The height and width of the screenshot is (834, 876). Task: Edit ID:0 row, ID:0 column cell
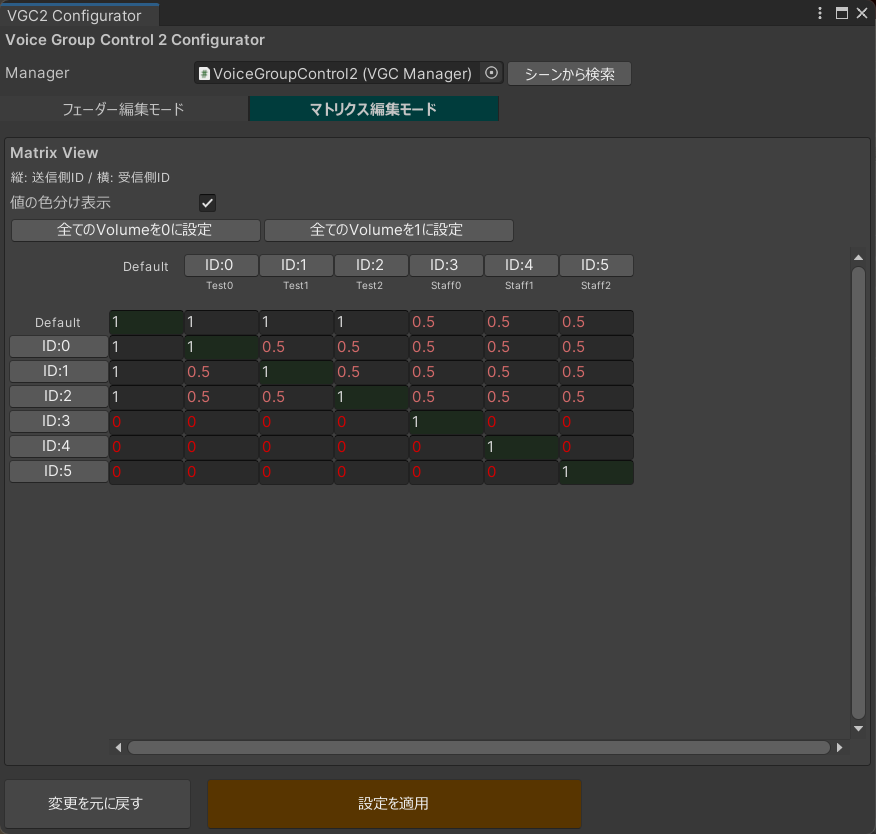coord(221,347)
